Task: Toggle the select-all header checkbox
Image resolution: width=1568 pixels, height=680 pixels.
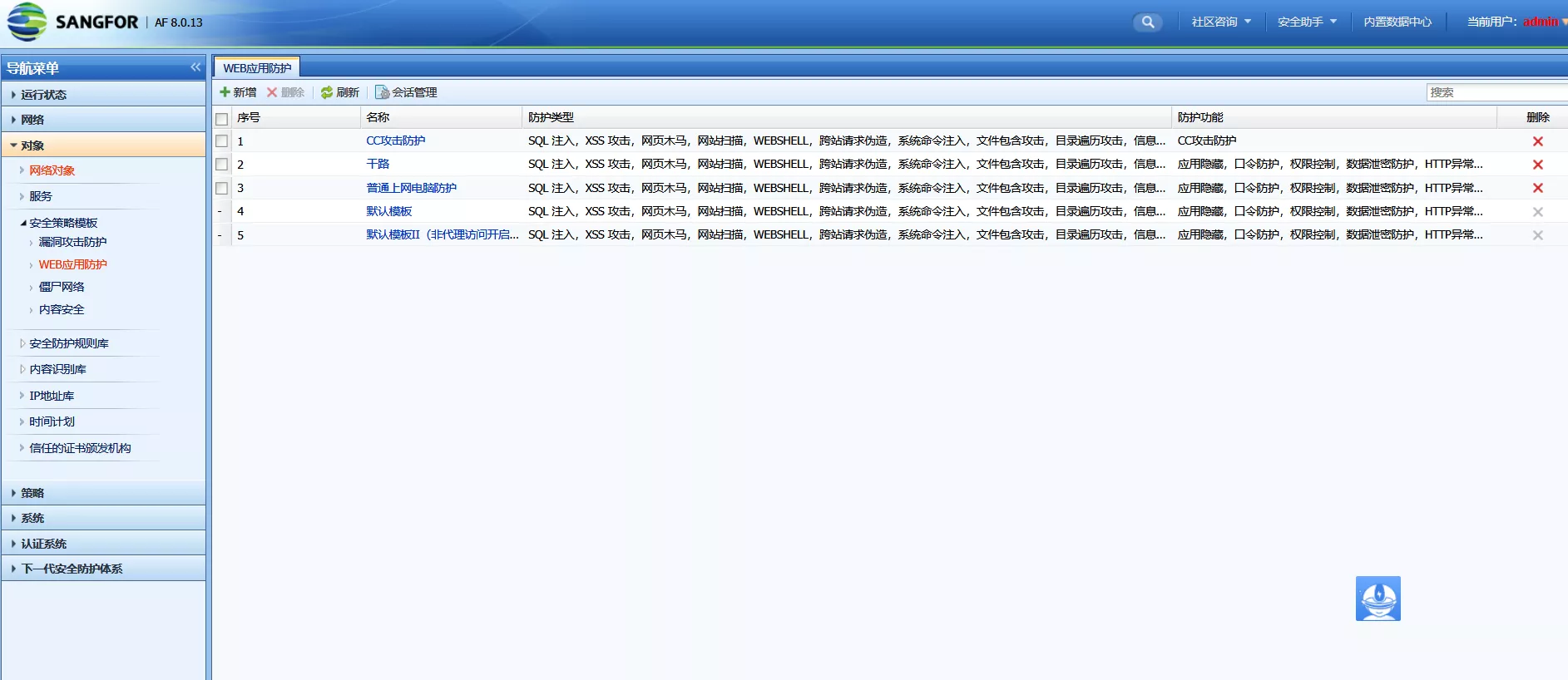Action: [221, 118]
